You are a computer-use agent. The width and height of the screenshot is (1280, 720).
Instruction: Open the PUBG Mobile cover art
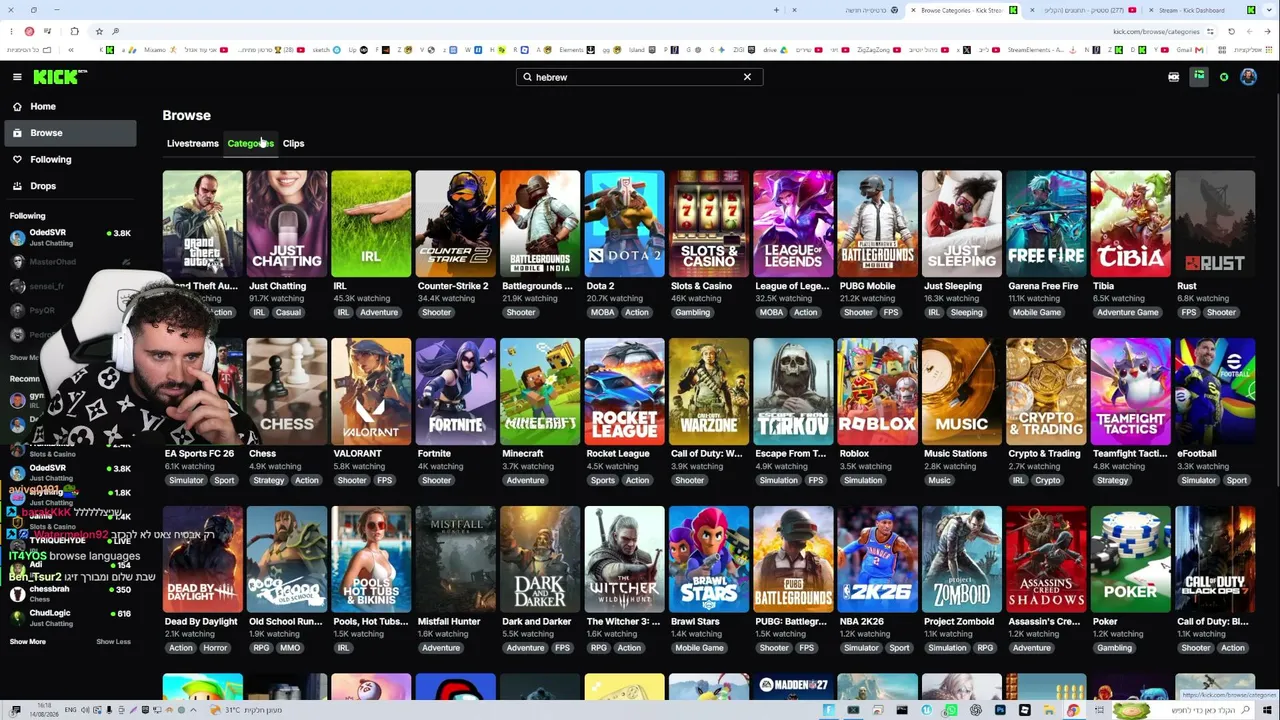pos(877,224)
